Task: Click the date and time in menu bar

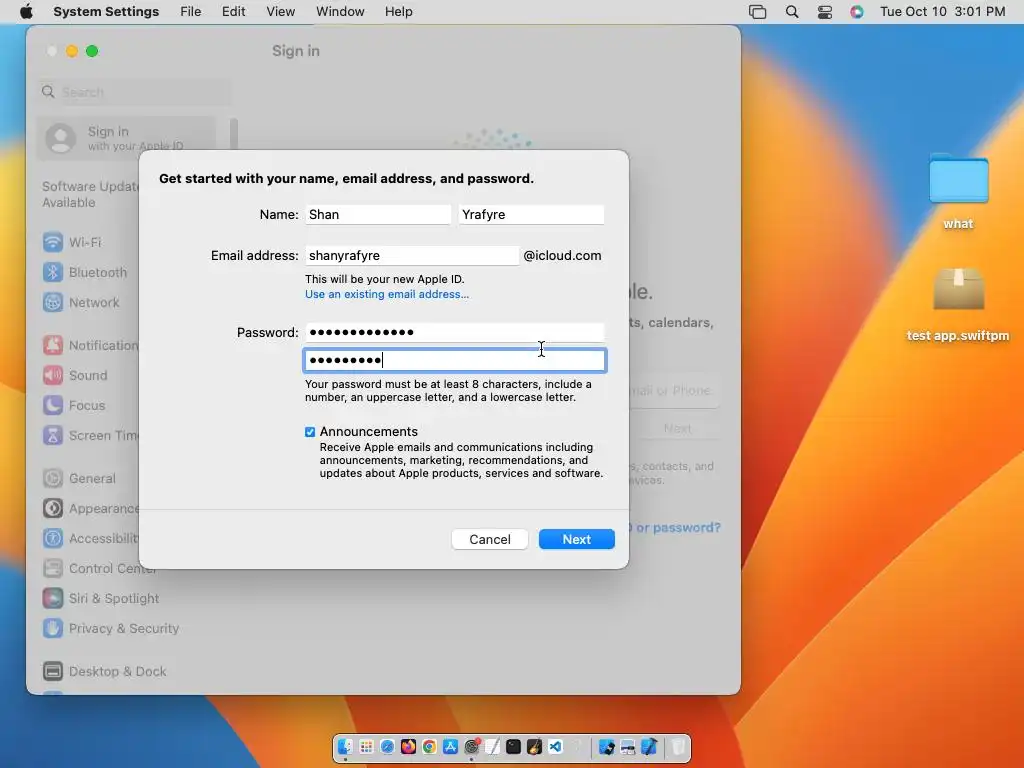Action: pyautogui.click(x=942, y=12)
